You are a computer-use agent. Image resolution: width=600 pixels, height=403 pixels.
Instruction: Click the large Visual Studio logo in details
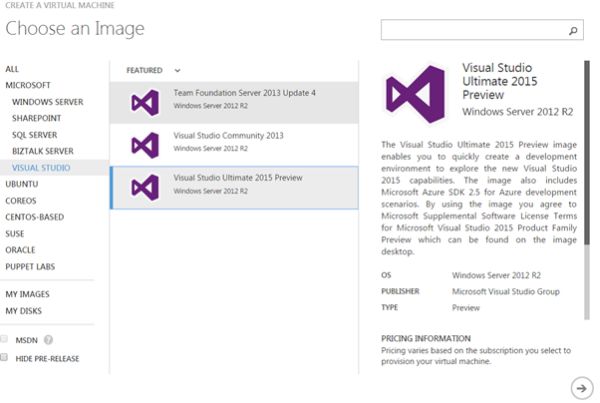point(414,94)
